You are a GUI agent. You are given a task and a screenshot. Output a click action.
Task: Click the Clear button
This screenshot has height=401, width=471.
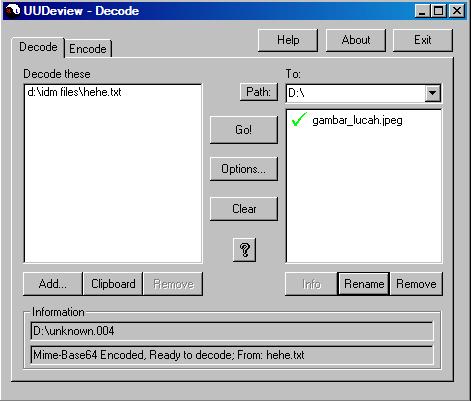pyautogui.click(x=244, y=209)
